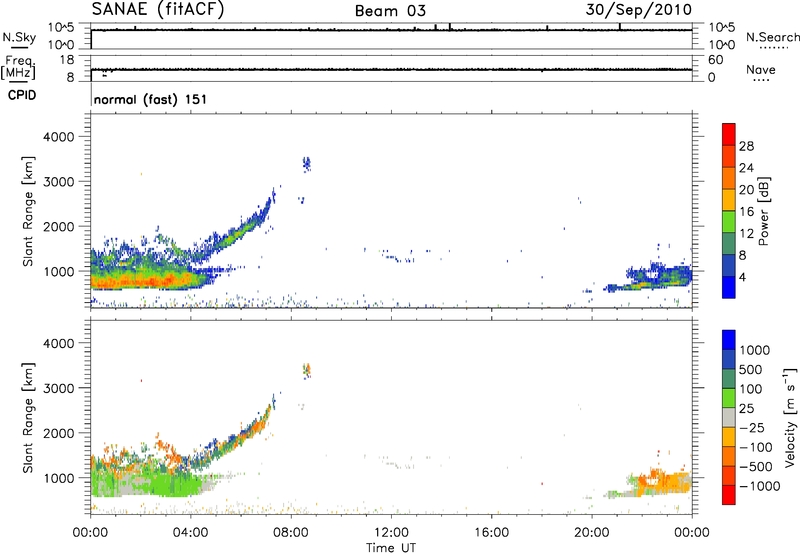The width and height of the screenshot is (800, 554).
Task: Click the Power [dB] colorbar title
Action: pyautogui.click(x=763, y=211)
